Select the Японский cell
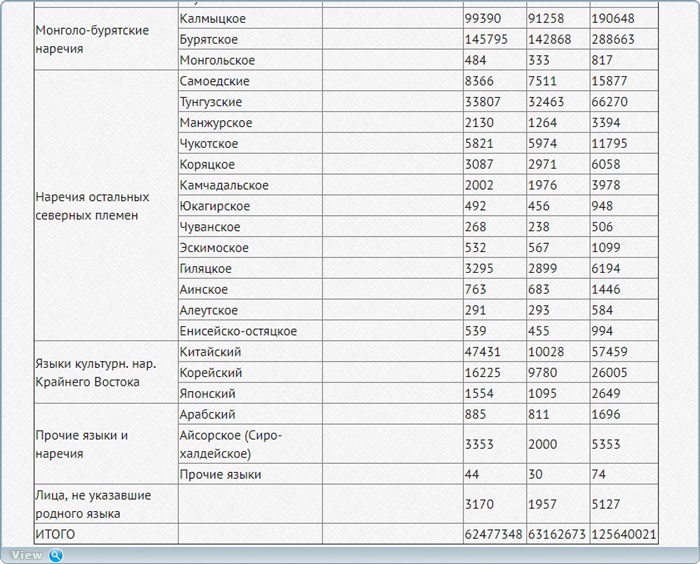Viewport: 700px width, 564px height. 250,393
